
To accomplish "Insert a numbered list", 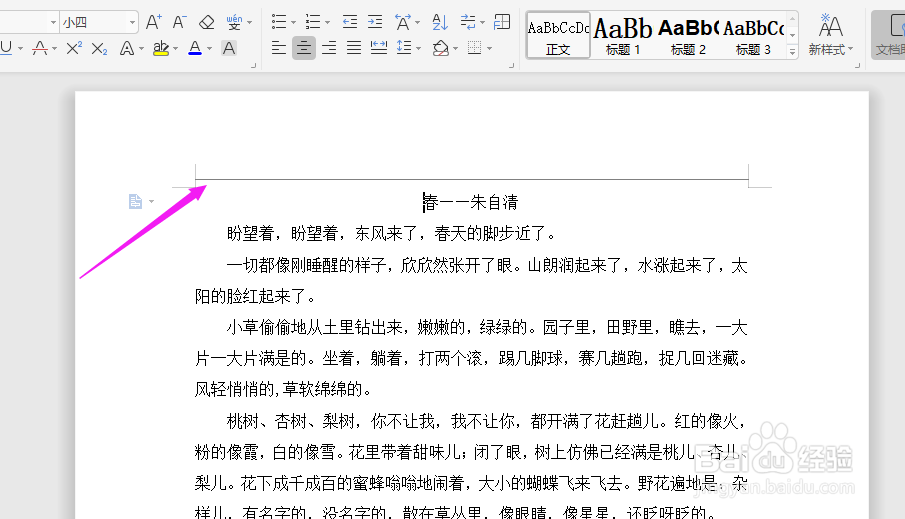I will coord(313,23).
